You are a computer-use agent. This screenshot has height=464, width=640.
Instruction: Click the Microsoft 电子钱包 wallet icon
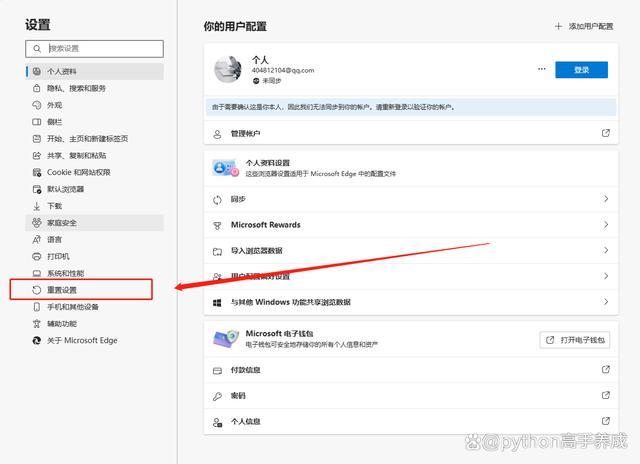point(224,340)
